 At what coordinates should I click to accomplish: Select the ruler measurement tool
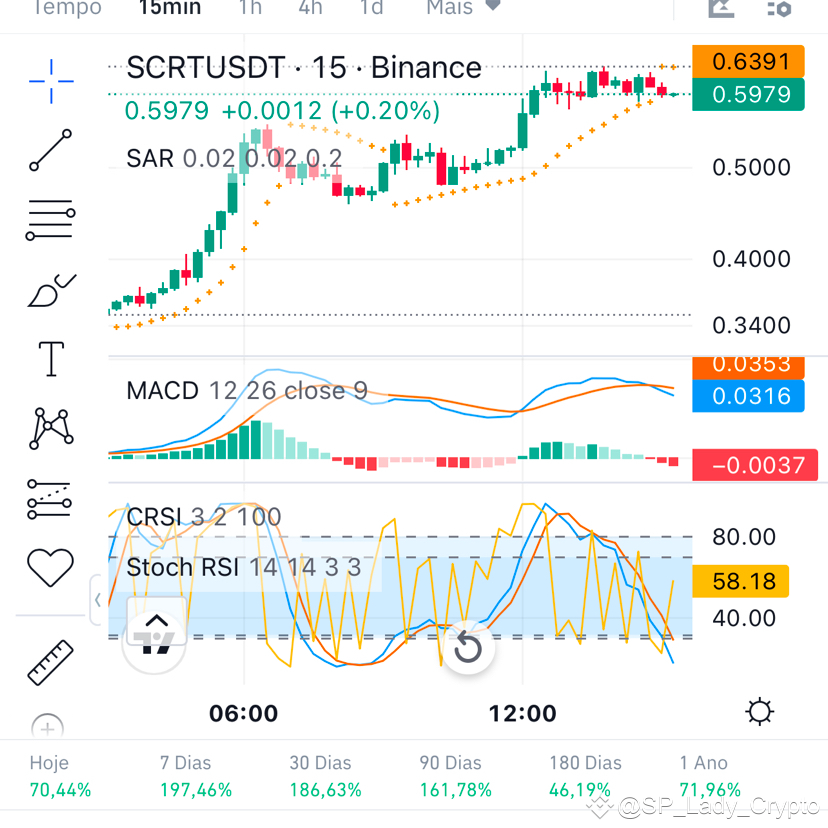50,662
